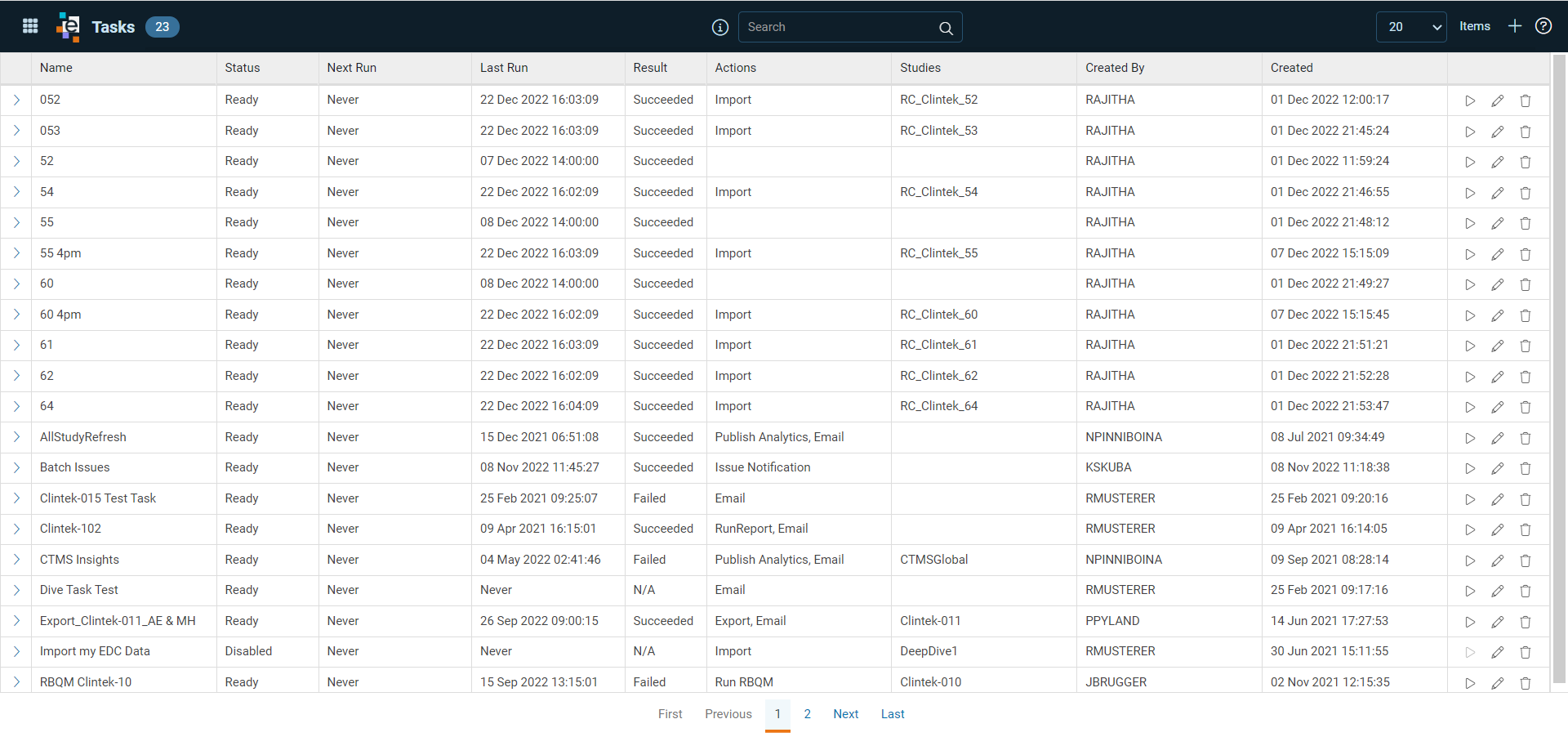Click the magnifier search icon

coord(946,28)
